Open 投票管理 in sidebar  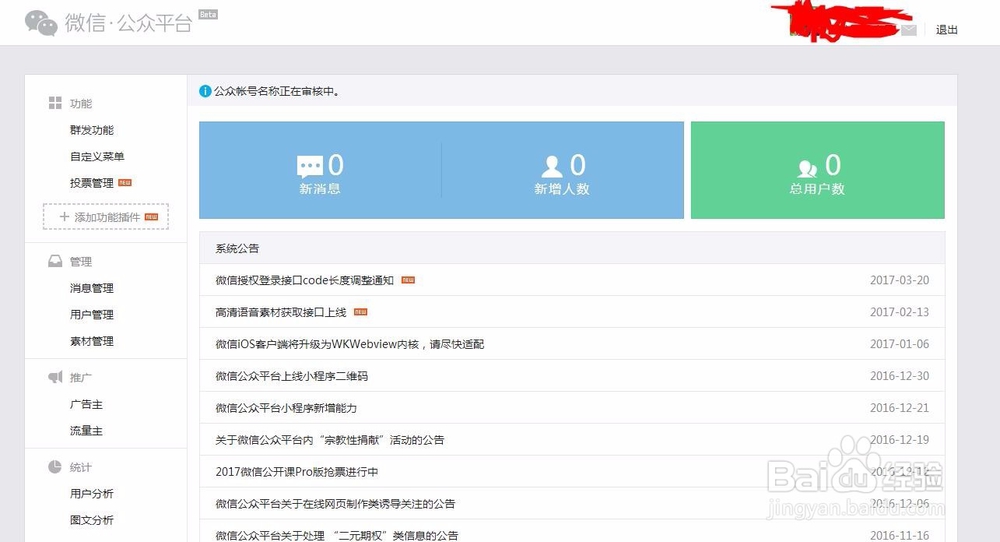coord(92,183)
